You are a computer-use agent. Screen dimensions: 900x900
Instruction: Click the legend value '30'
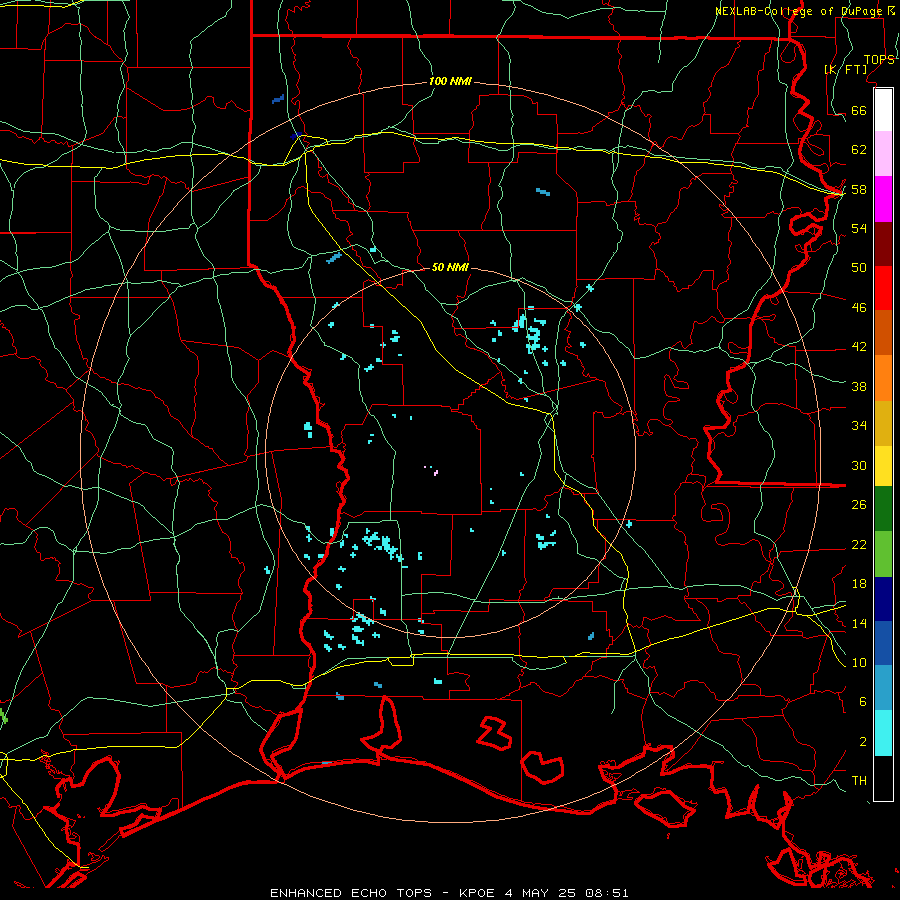click(x=859, y=465)
